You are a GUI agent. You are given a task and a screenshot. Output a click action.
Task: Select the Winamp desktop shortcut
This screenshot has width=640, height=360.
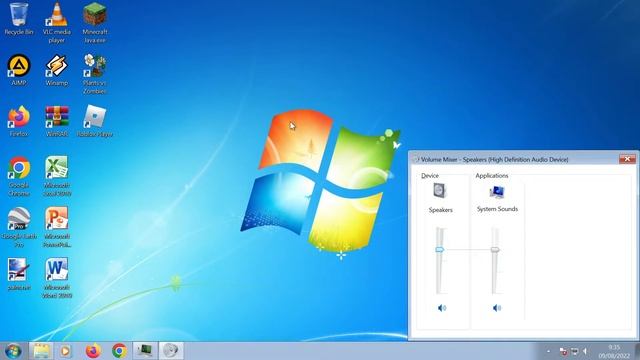[57, 69]
